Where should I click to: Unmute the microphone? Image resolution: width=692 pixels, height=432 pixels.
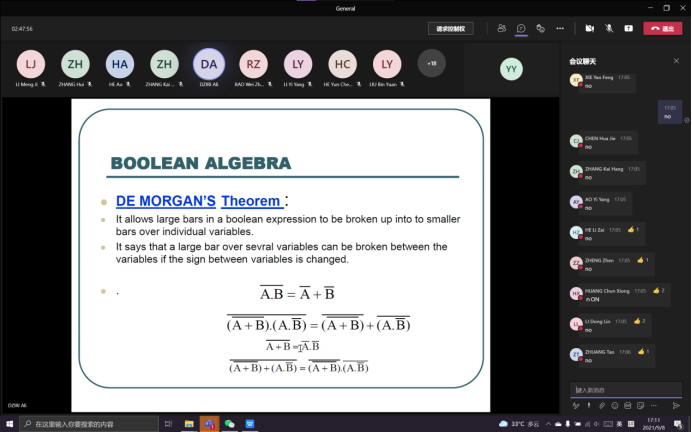click(x=609, y=29)
